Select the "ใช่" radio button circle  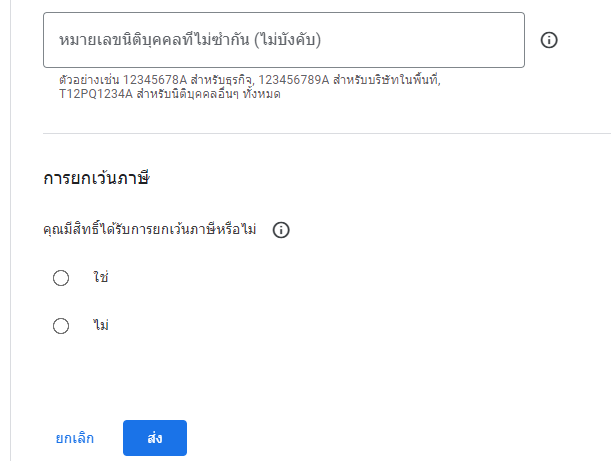point(61,278)
